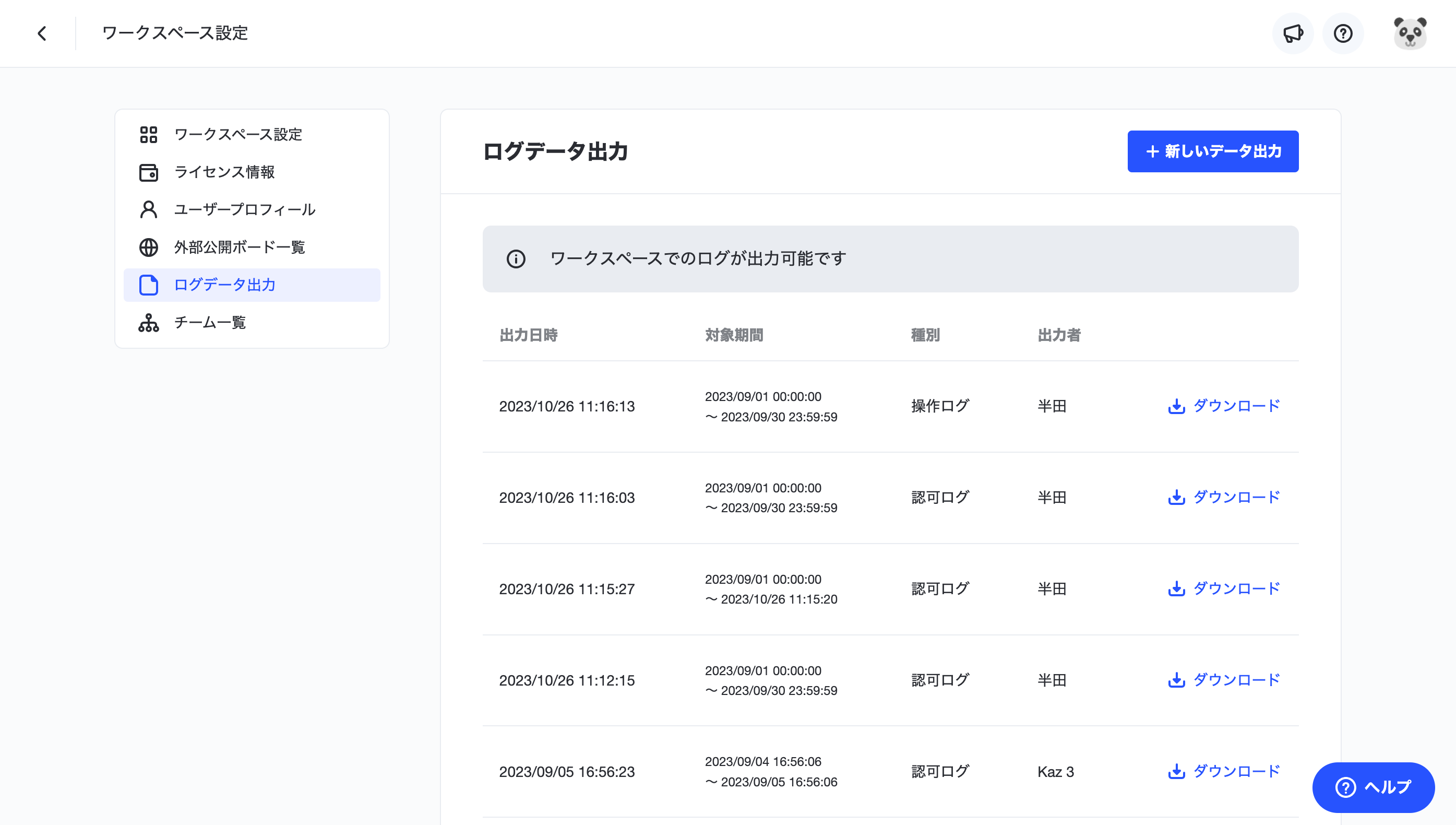
Task: Click the wallet icon beside ライセンス情報
Action: [x=148, y=172]
